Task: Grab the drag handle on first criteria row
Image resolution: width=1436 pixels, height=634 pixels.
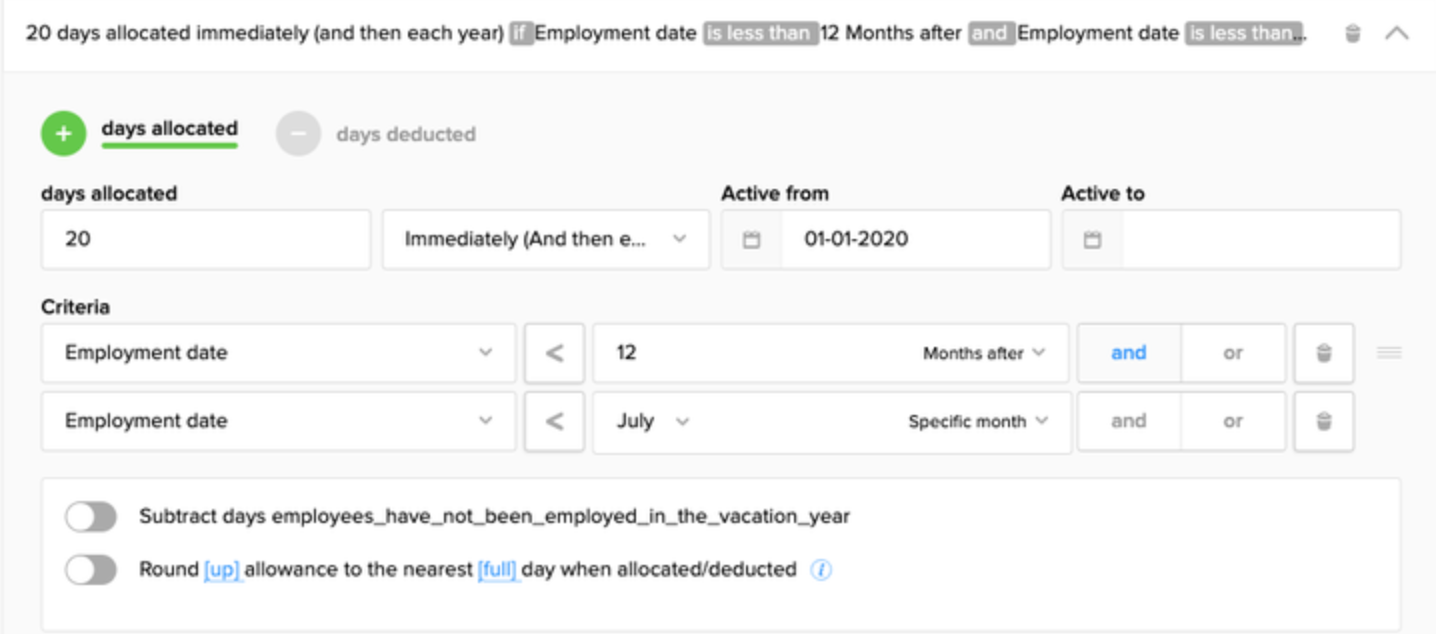Action: coord(1389,353)
